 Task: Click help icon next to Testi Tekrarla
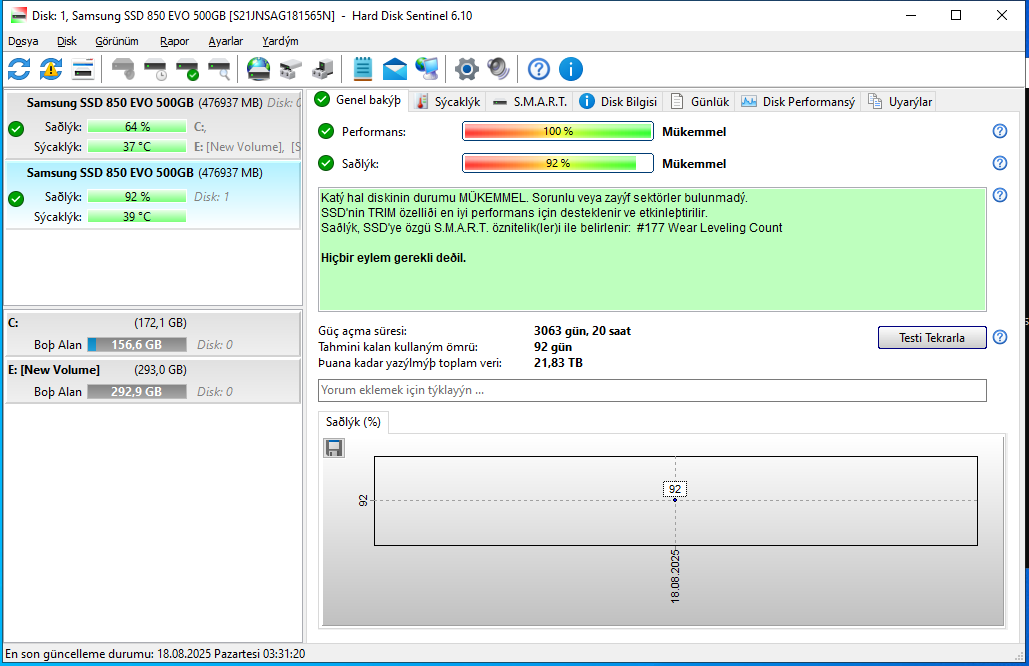(999, 337)
